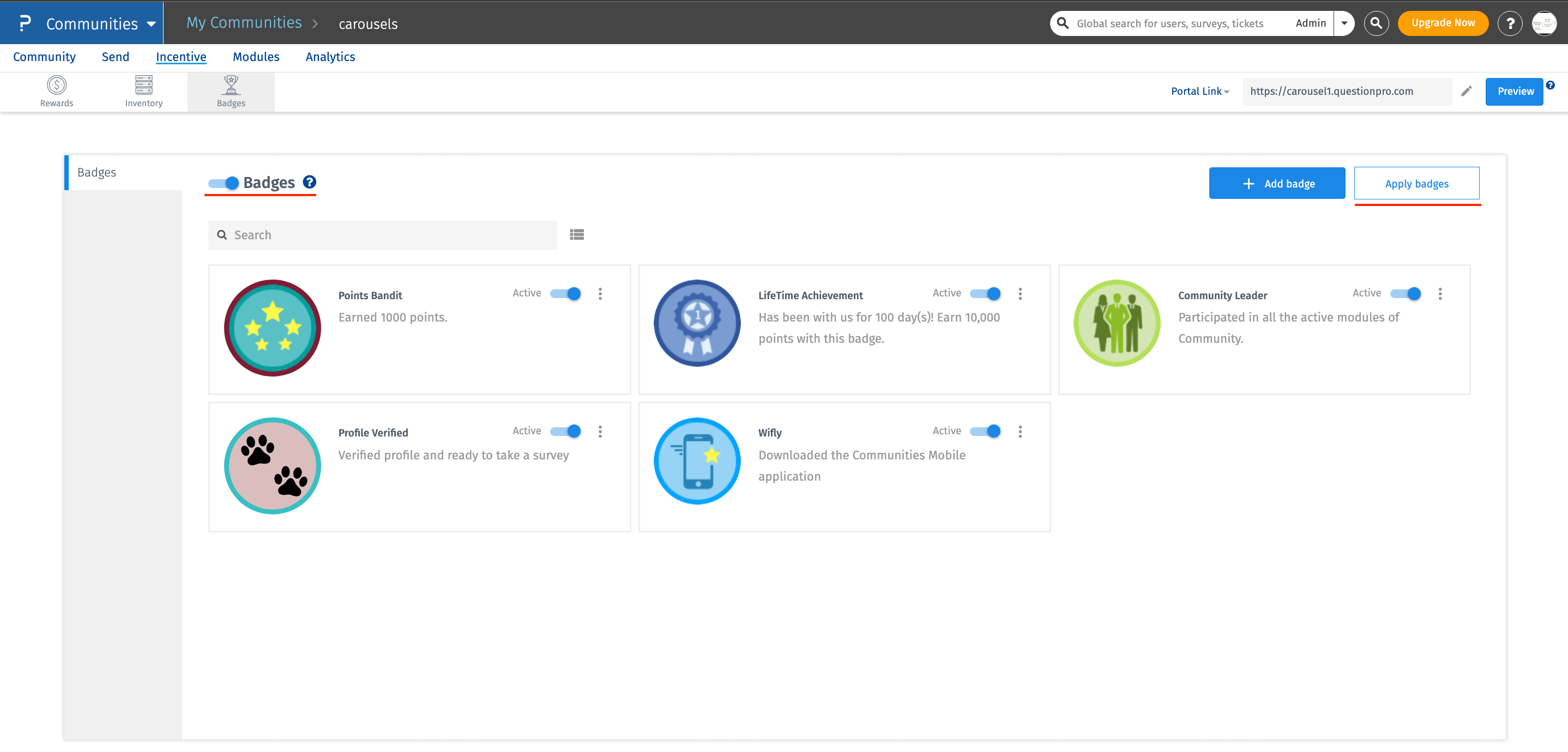
Task: Click the Badges trophy icon
Action: point(231,85)
